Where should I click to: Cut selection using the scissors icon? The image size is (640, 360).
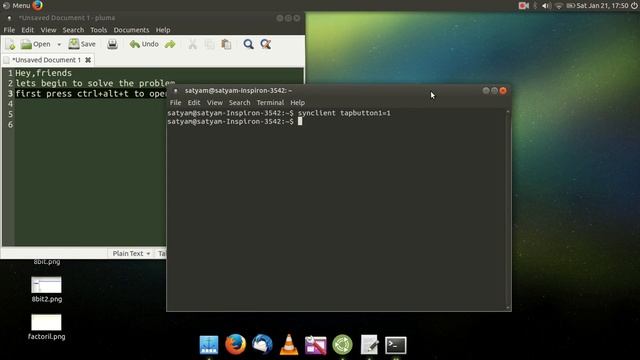tap(192, 44)
